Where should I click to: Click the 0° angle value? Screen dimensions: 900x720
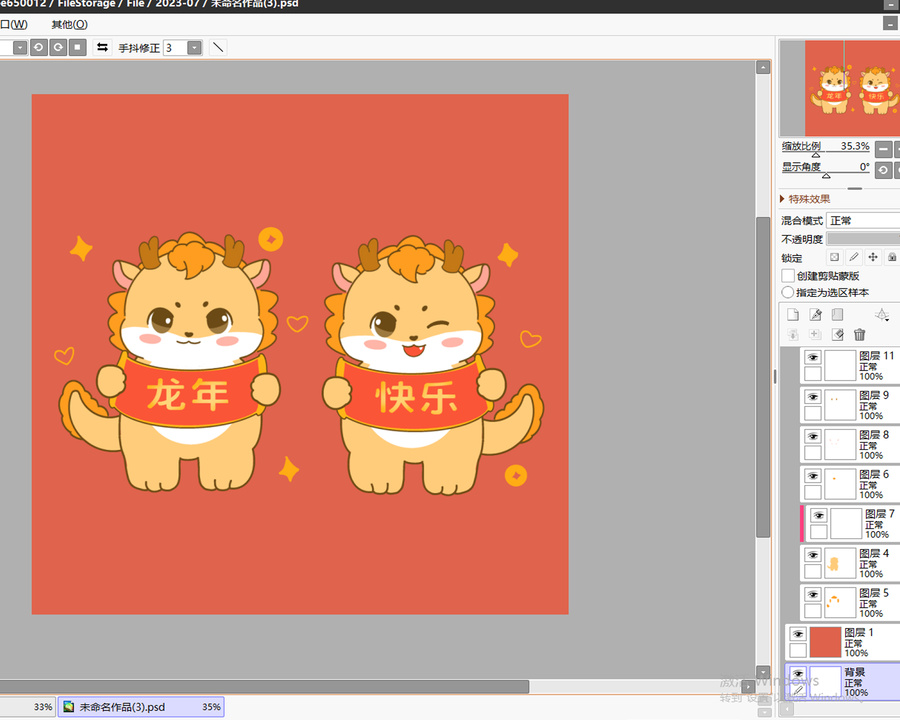click(864, 167)
